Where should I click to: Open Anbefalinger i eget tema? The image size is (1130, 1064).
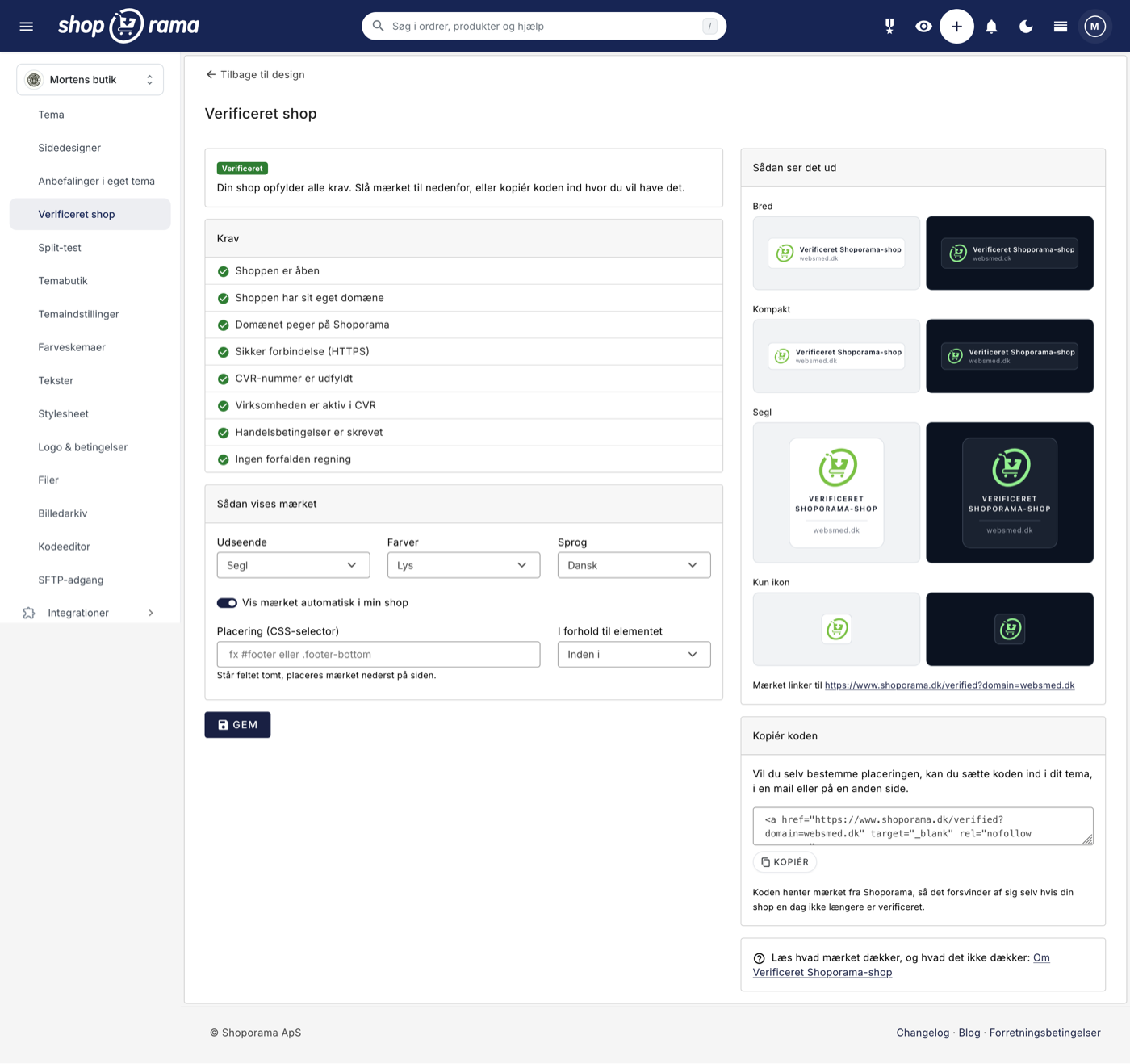[96, 181]
